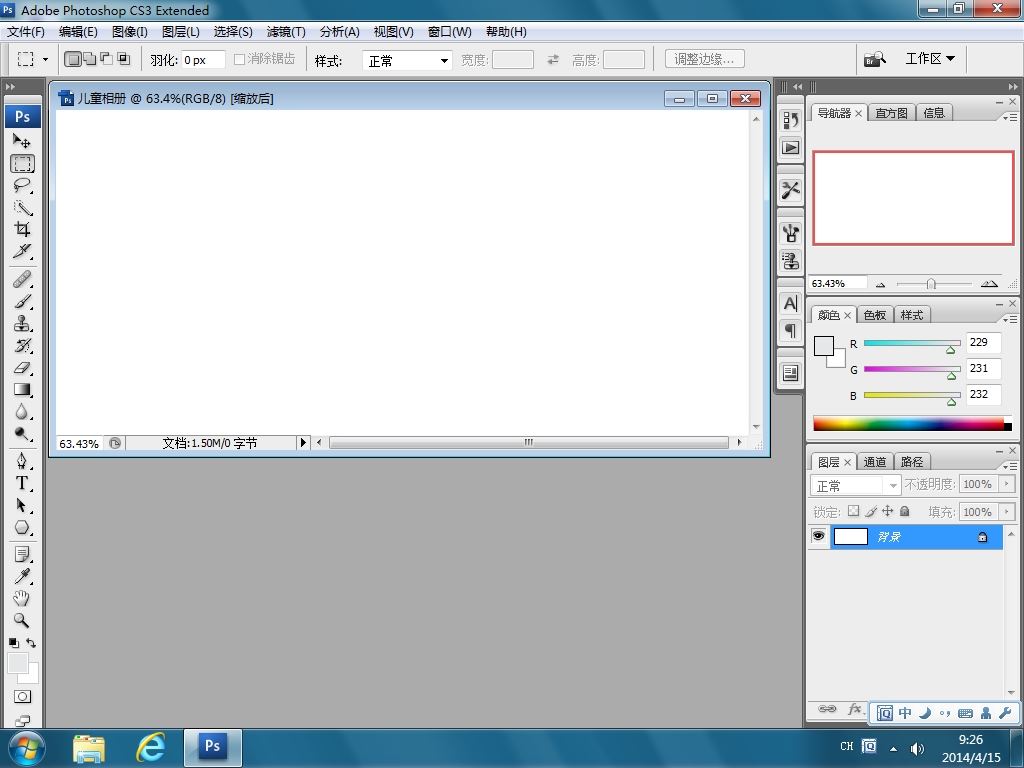Viewport: 1024px width, 768px height.
Task: Select the Pen tool
Action: coord(22,461)
